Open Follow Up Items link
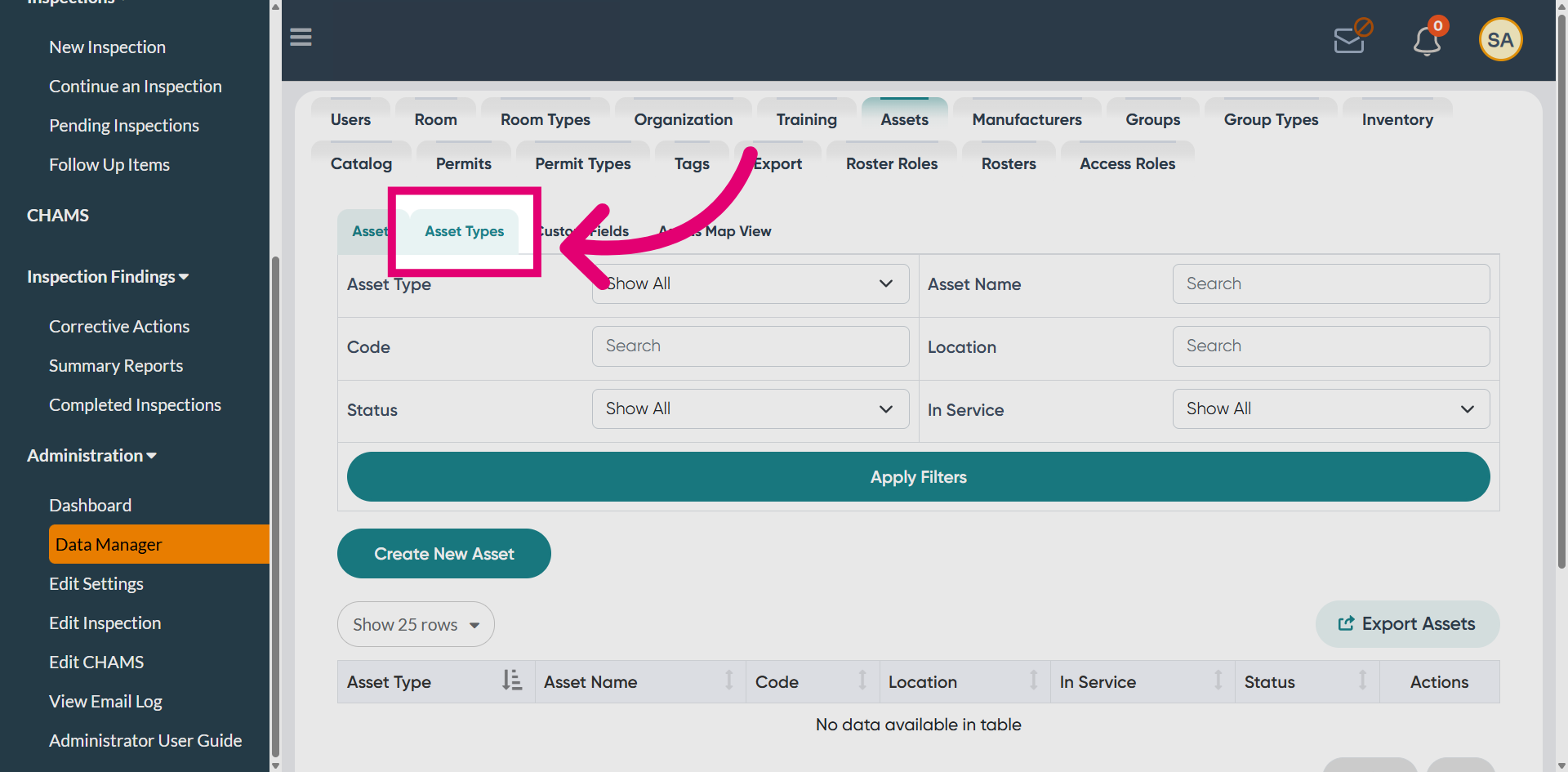1568x772 pixels. coord(109,165)
